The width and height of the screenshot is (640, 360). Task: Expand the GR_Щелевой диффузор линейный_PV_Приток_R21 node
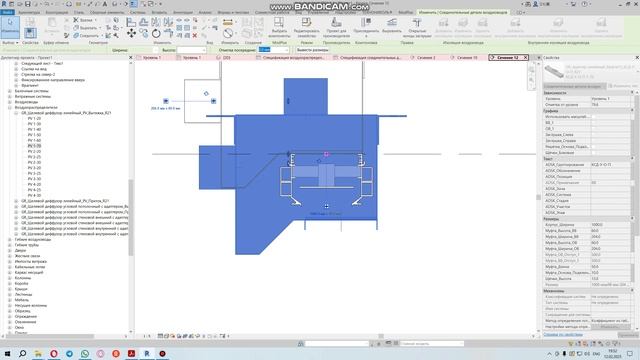(16, 201)
